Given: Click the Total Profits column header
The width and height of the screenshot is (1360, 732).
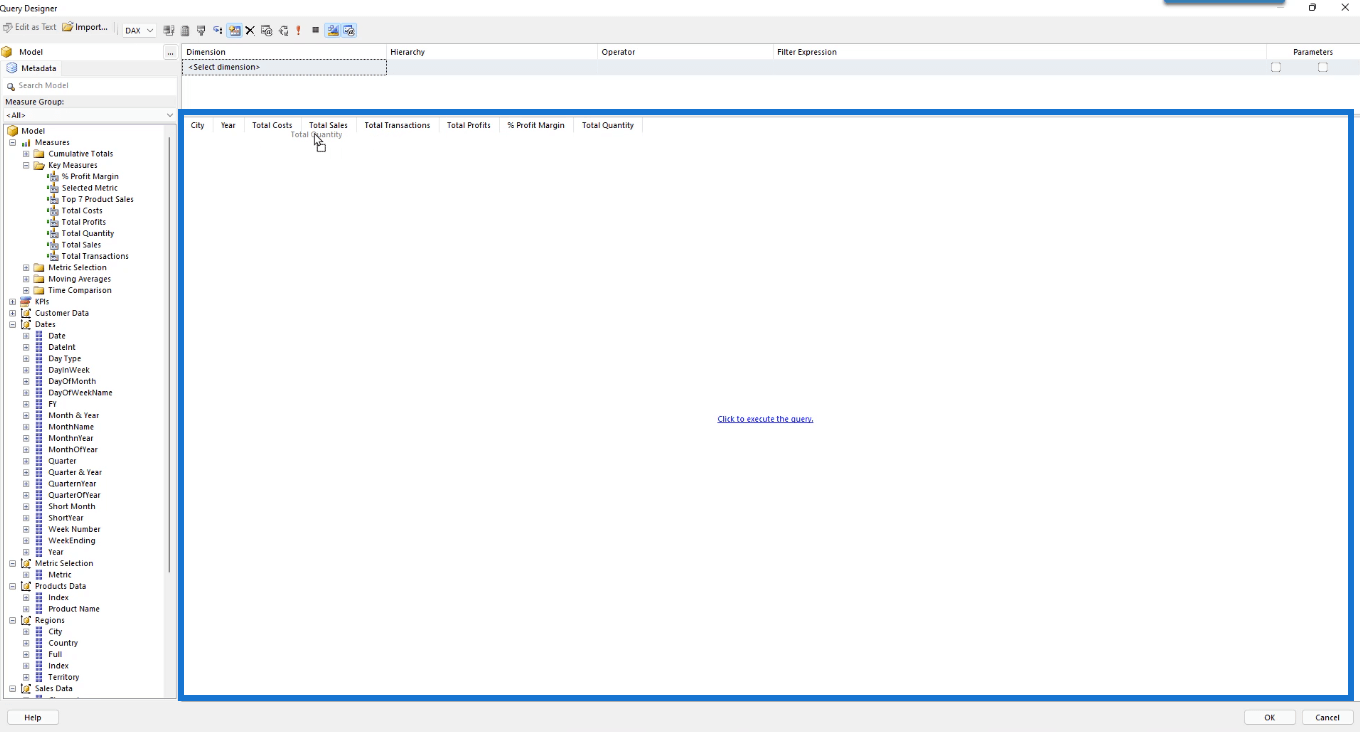Looking at the screenshot, I should (x=468, y=125).
